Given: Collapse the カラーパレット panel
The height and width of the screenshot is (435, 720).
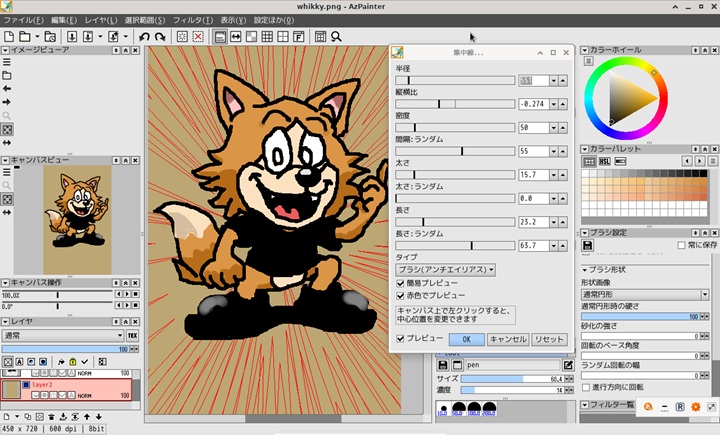Looking at the screenshot, I should (585, 149).
